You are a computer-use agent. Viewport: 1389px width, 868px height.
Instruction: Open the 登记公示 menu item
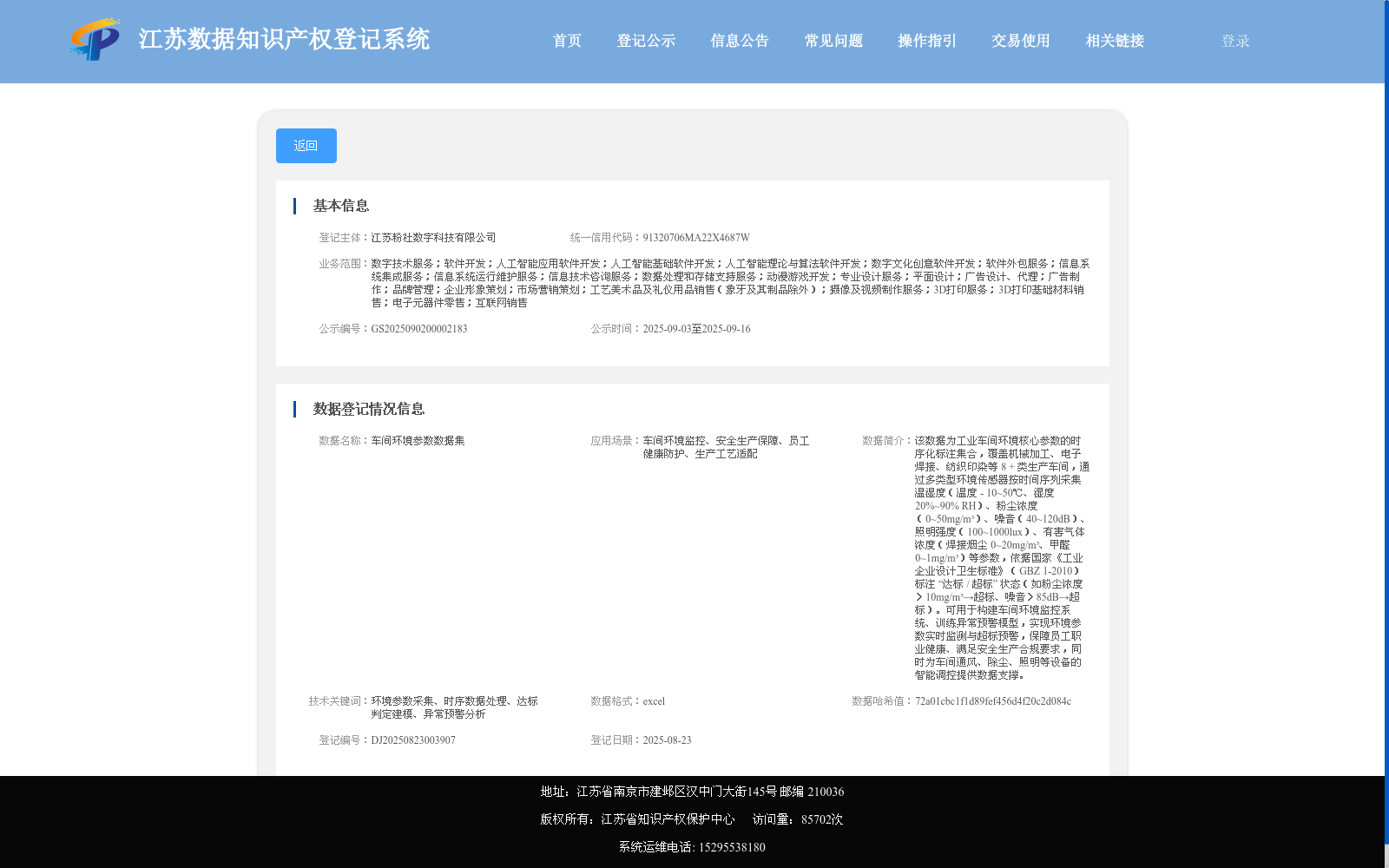(x=646, y=41)
